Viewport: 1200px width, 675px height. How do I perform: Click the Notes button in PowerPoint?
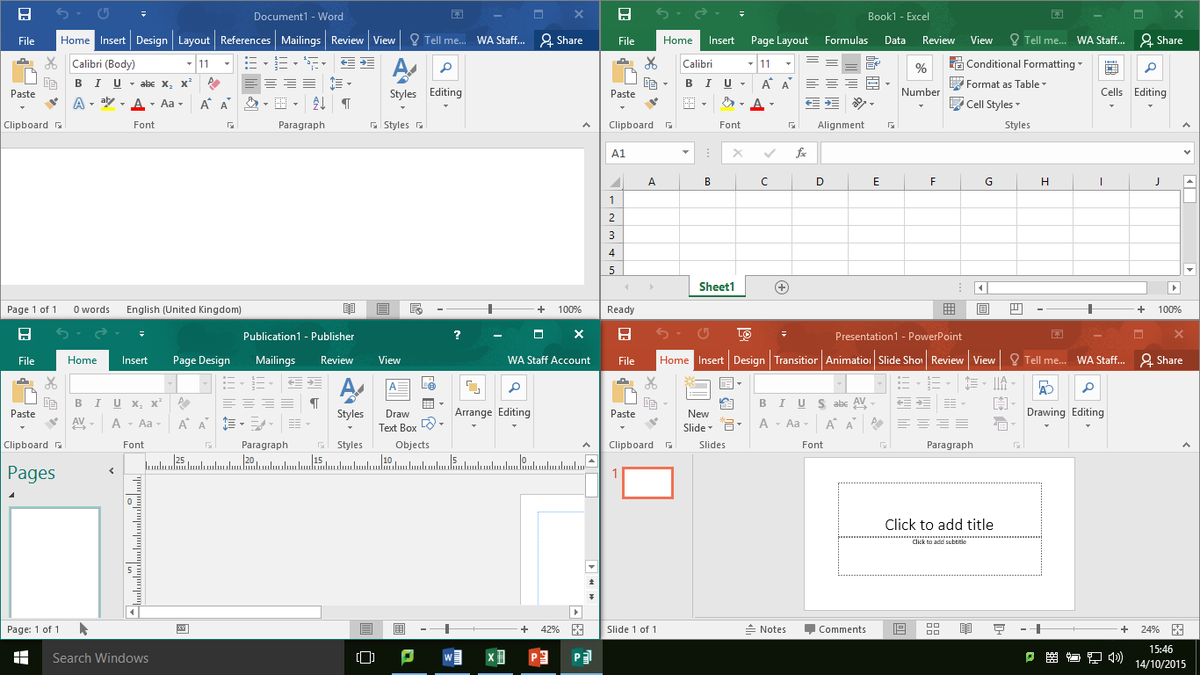pyautogui.click(x=768, y=628)
